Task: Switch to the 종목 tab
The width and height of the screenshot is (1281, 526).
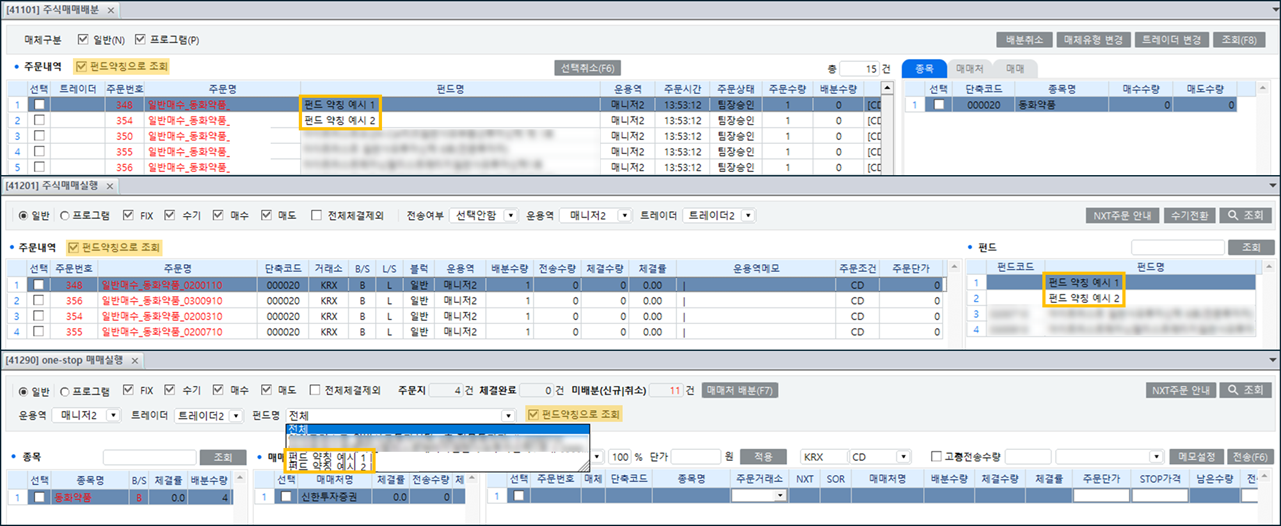Action: 924,68
